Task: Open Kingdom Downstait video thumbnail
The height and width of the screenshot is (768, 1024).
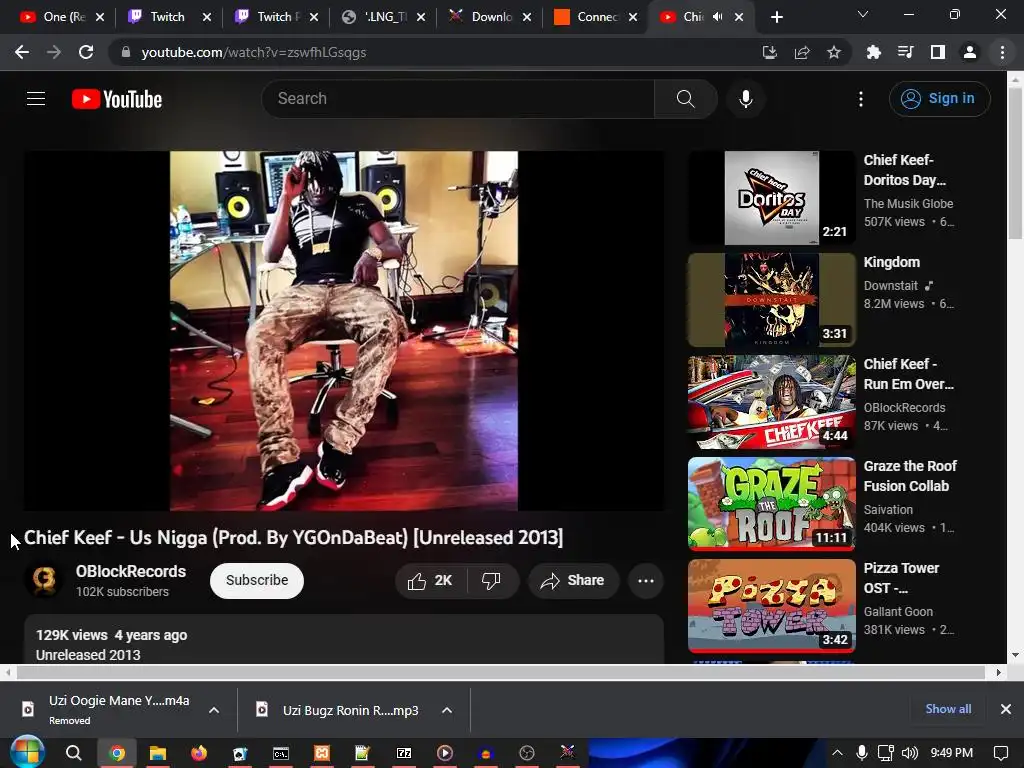Action: coord(772,300)
